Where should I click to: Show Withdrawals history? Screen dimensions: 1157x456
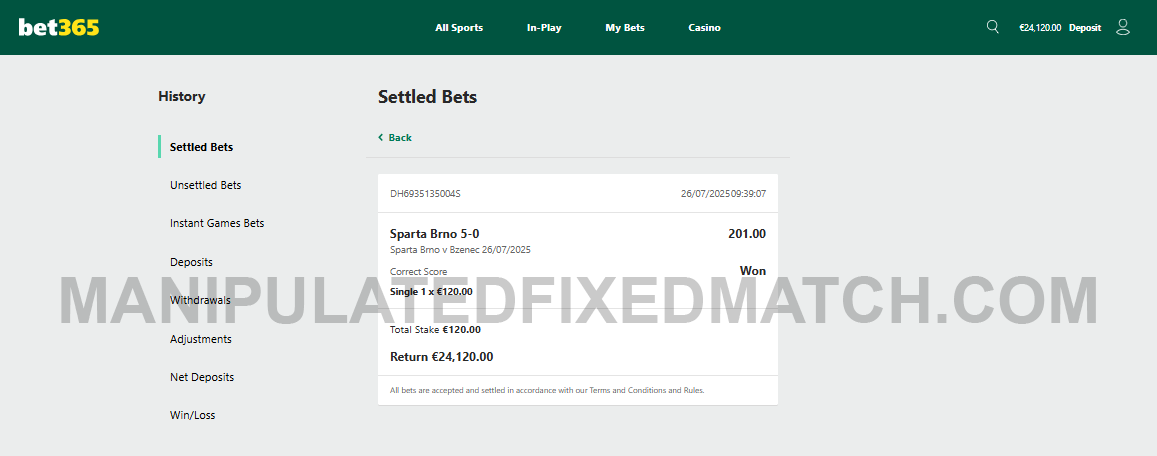[x=200, y=300]
